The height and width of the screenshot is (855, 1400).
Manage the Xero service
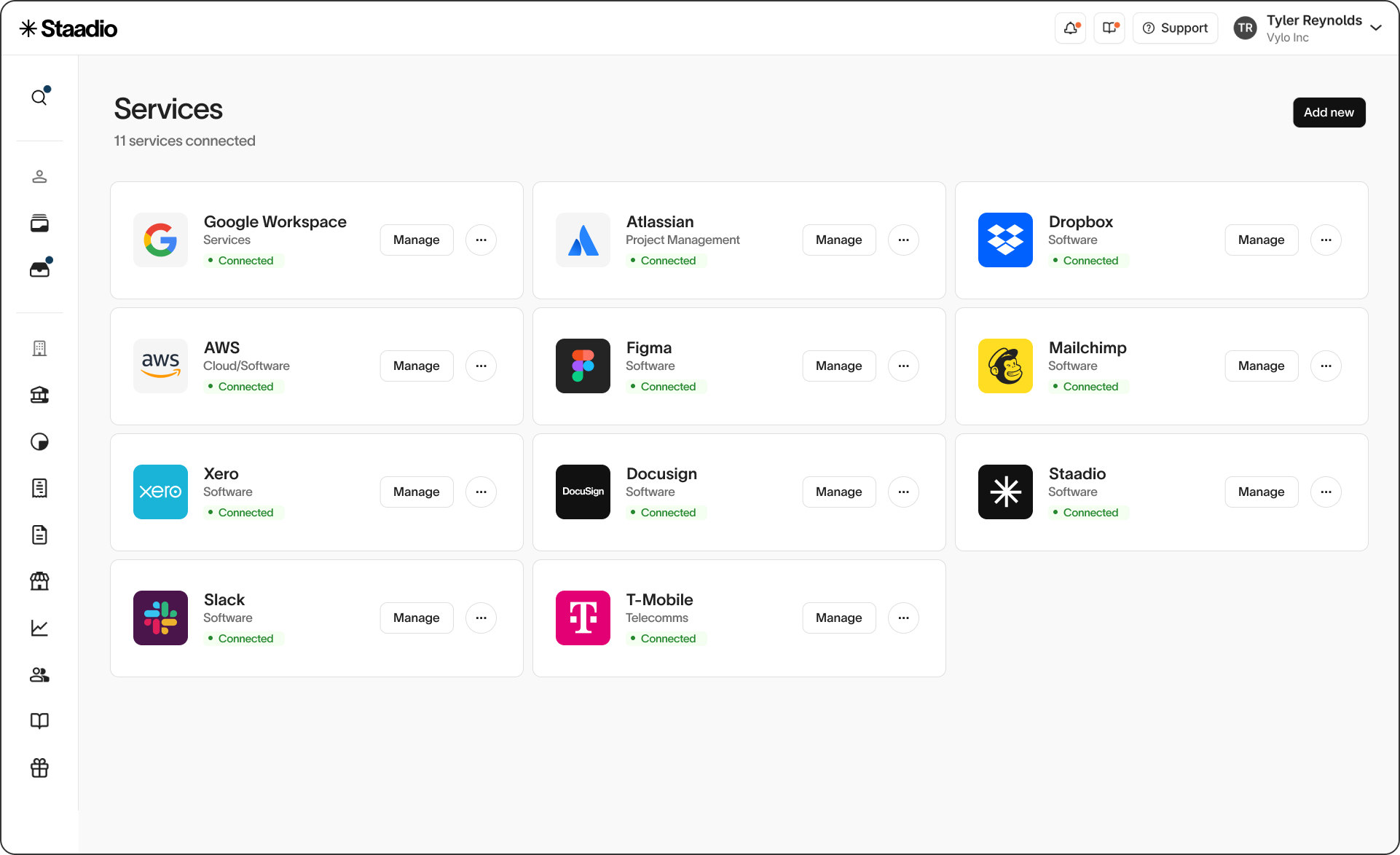pos(417,492)
